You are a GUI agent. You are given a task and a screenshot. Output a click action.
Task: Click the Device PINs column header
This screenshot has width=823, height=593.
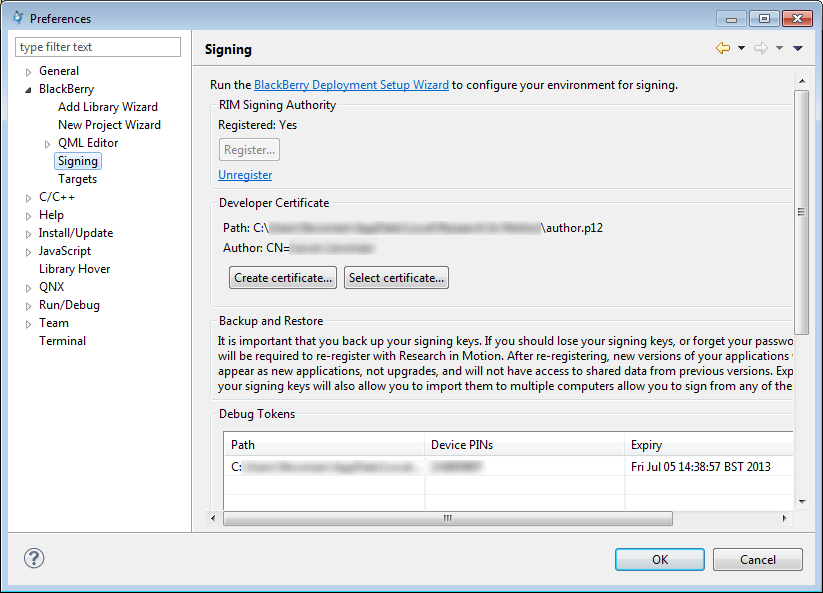[x=524, y=444]
